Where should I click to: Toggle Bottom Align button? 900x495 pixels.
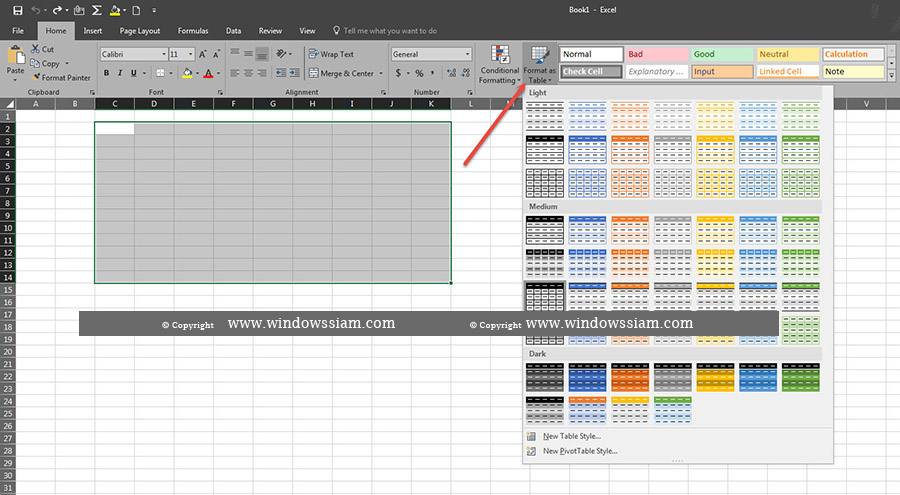(x=262, y=53)
